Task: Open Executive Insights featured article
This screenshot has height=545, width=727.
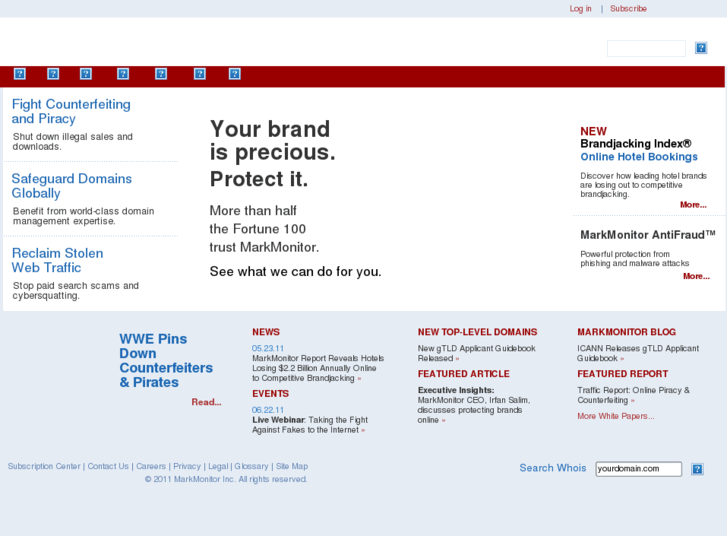Action: [474, 405]
